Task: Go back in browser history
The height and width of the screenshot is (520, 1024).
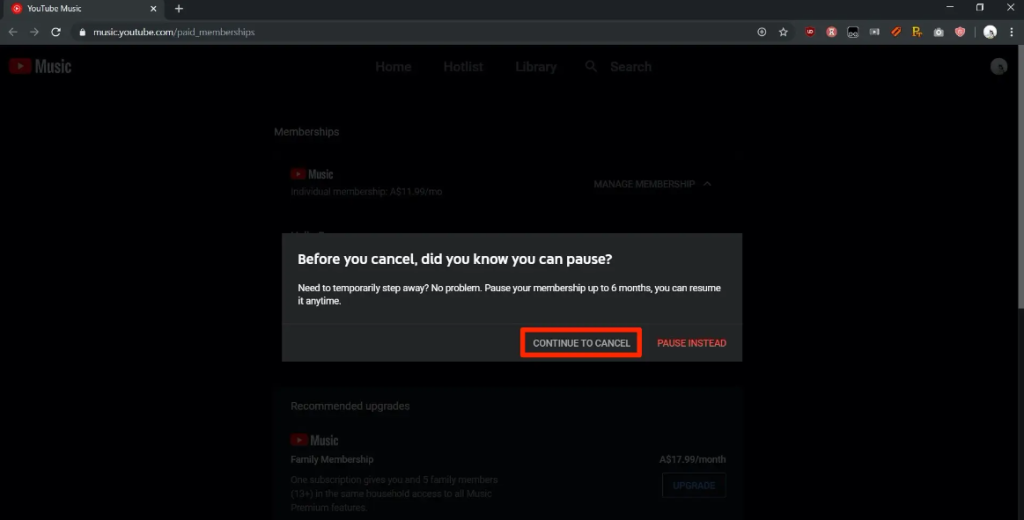Action: pyautogui.click(x=13, y=32)
